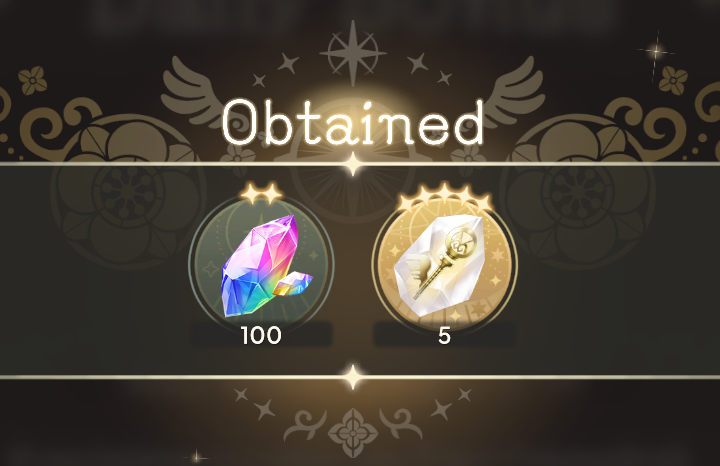Click the two-star rarity above rainbow crystal
720x466 pixels.
(261, 193)
